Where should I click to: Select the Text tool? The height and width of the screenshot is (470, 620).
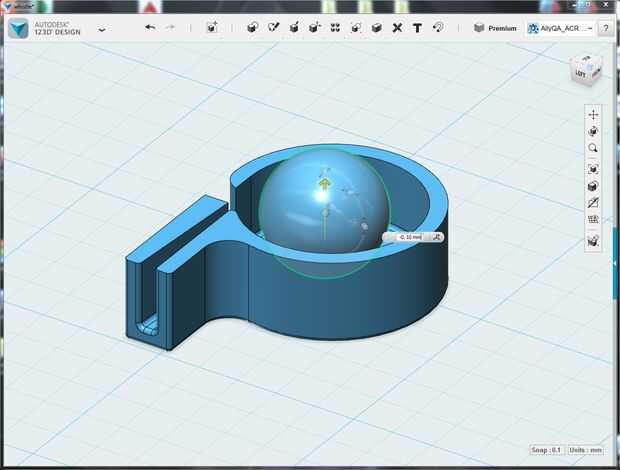pyautogui.click(x=417, y=28)
